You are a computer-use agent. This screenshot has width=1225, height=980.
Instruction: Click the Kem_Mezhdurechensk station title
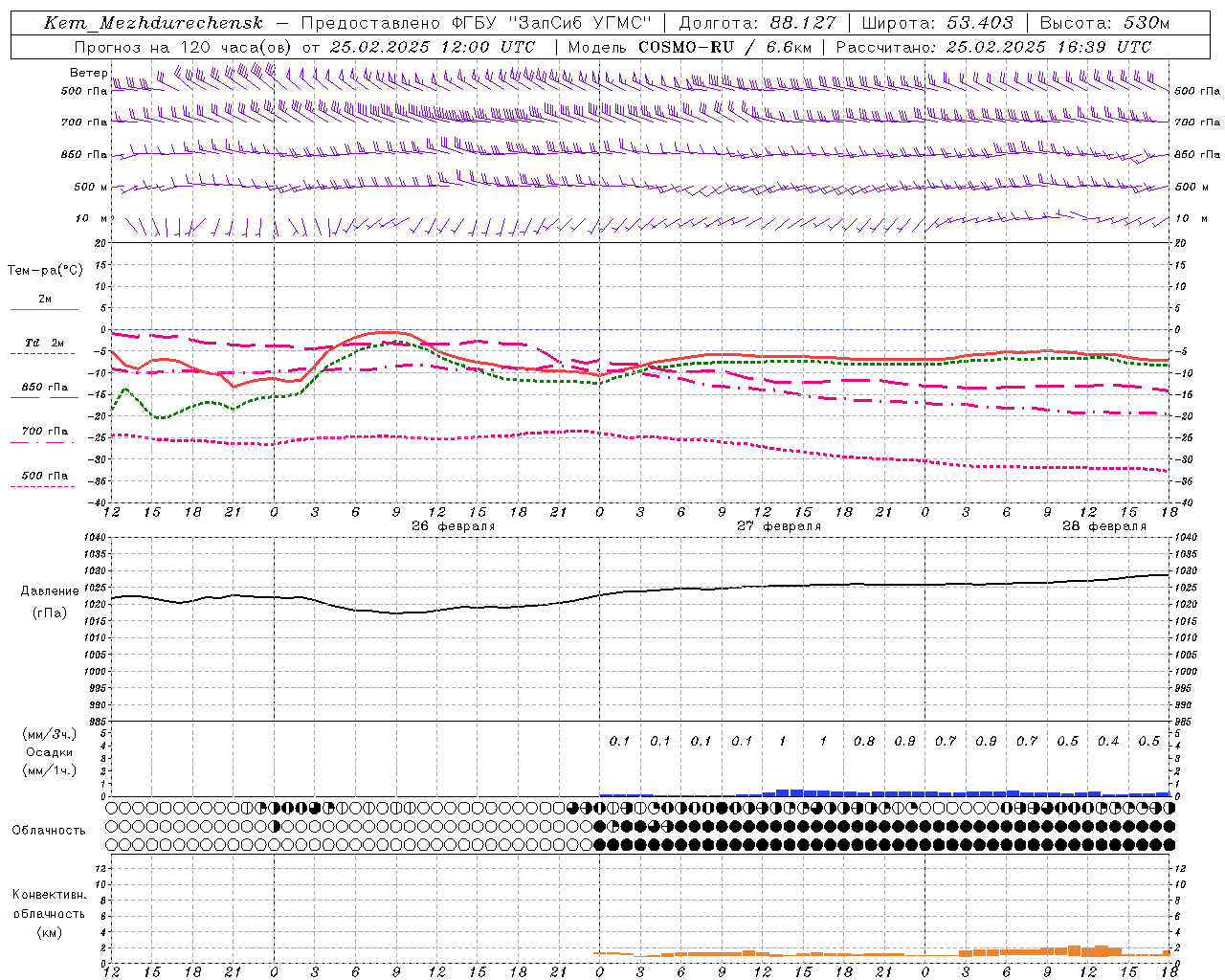(x=153, y=23)
